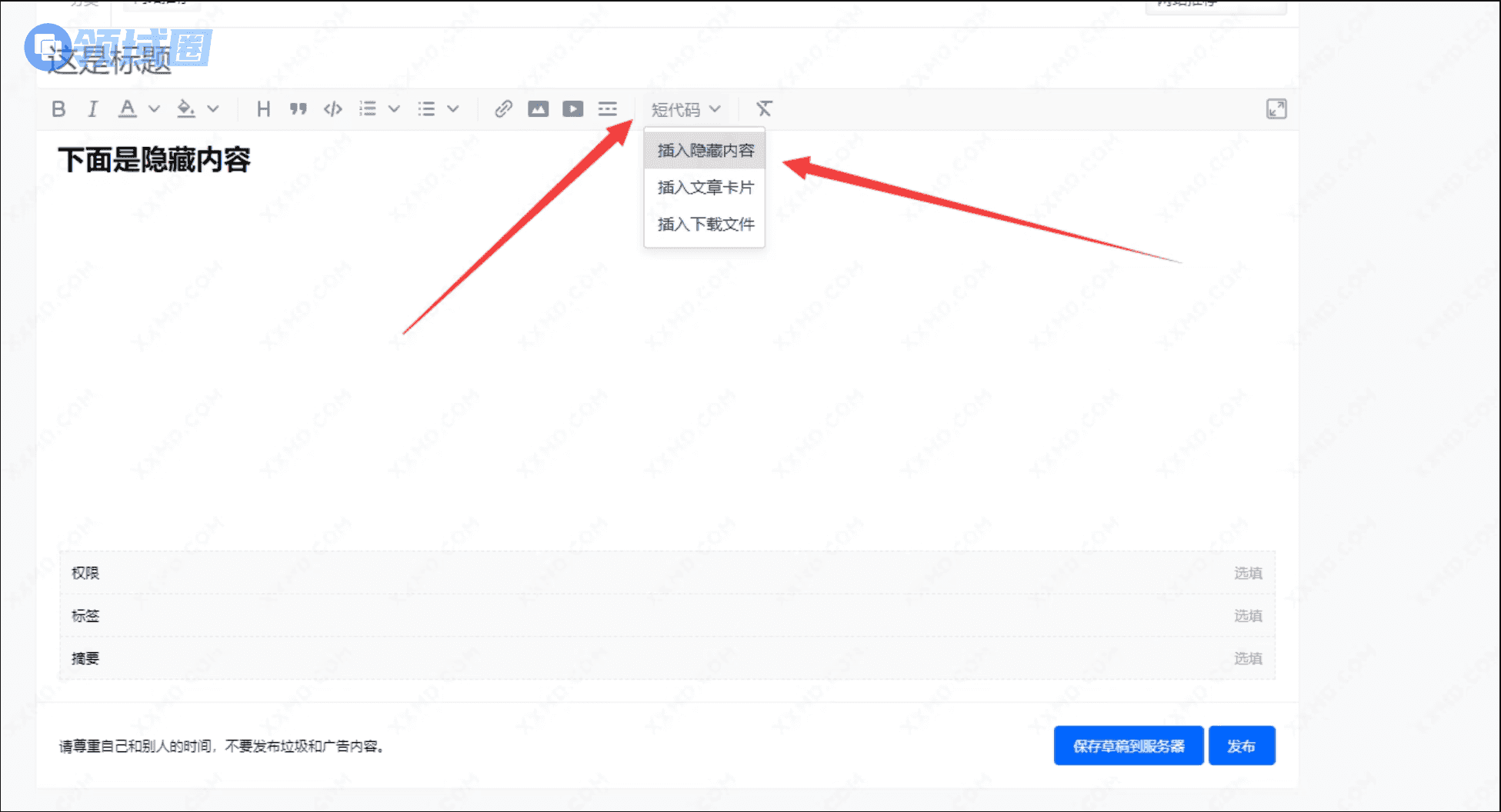This screenshot has width=1501, height=812.
Task: Insert a video using the play icon
Action: pyautogui.click(x=572, y=109)
